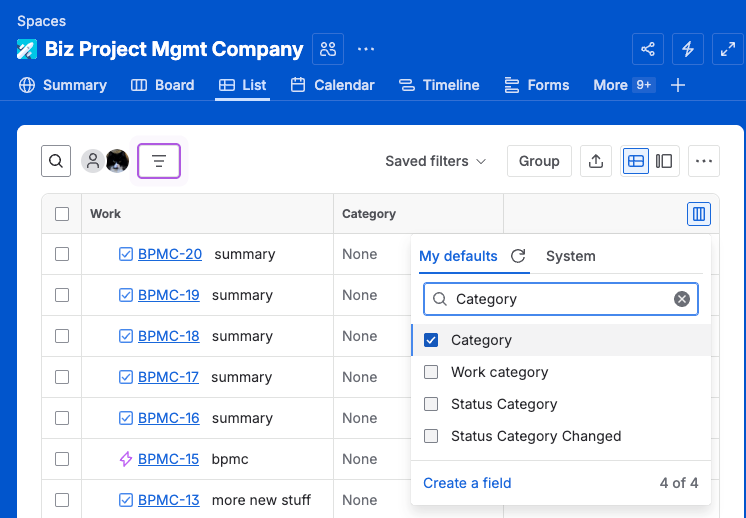Check the Status Category Changed field
This screenshot has width=746, height=518.
431,436
